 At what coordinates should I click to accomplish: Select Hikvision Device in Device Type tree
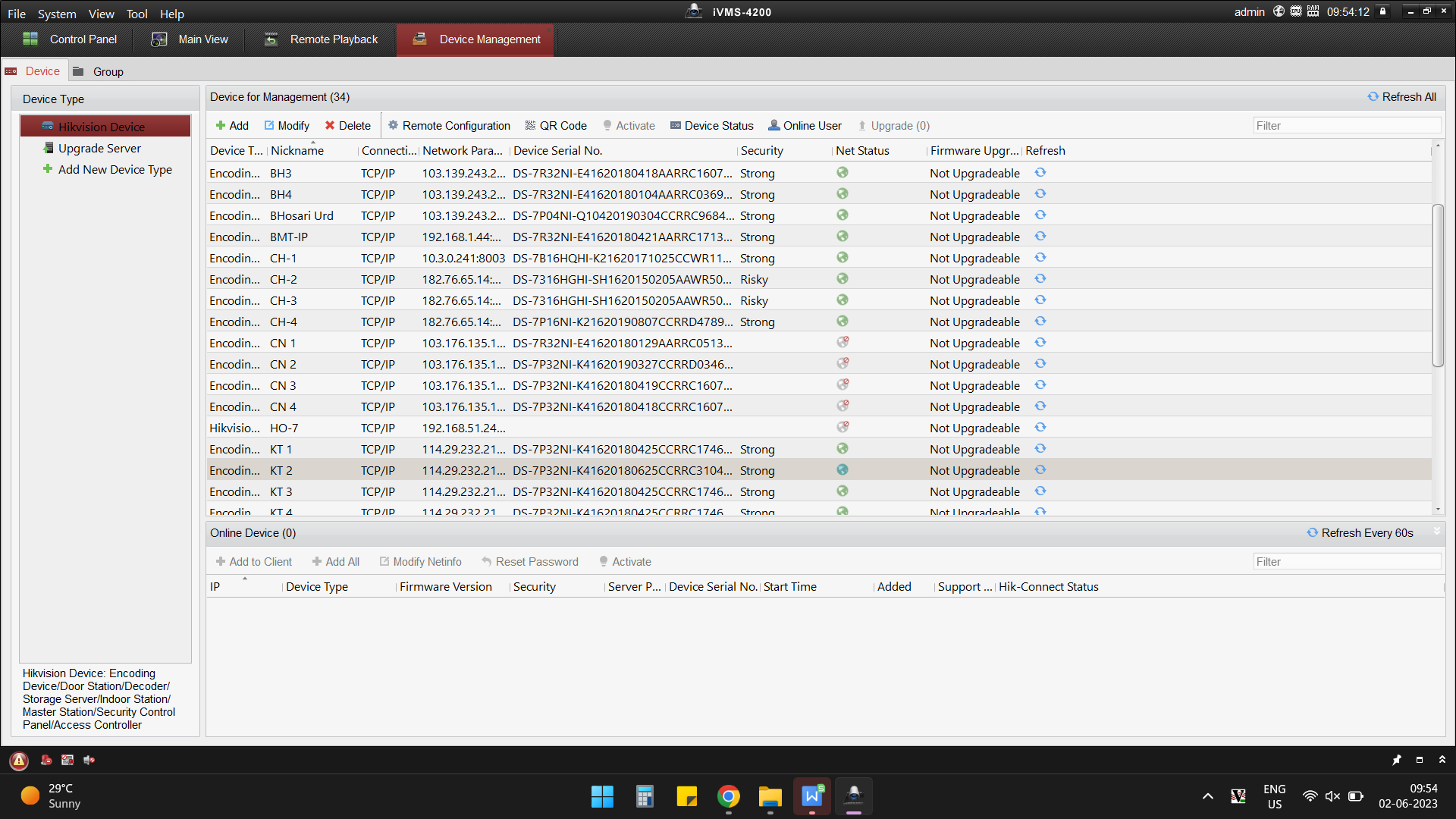[105, 127]
